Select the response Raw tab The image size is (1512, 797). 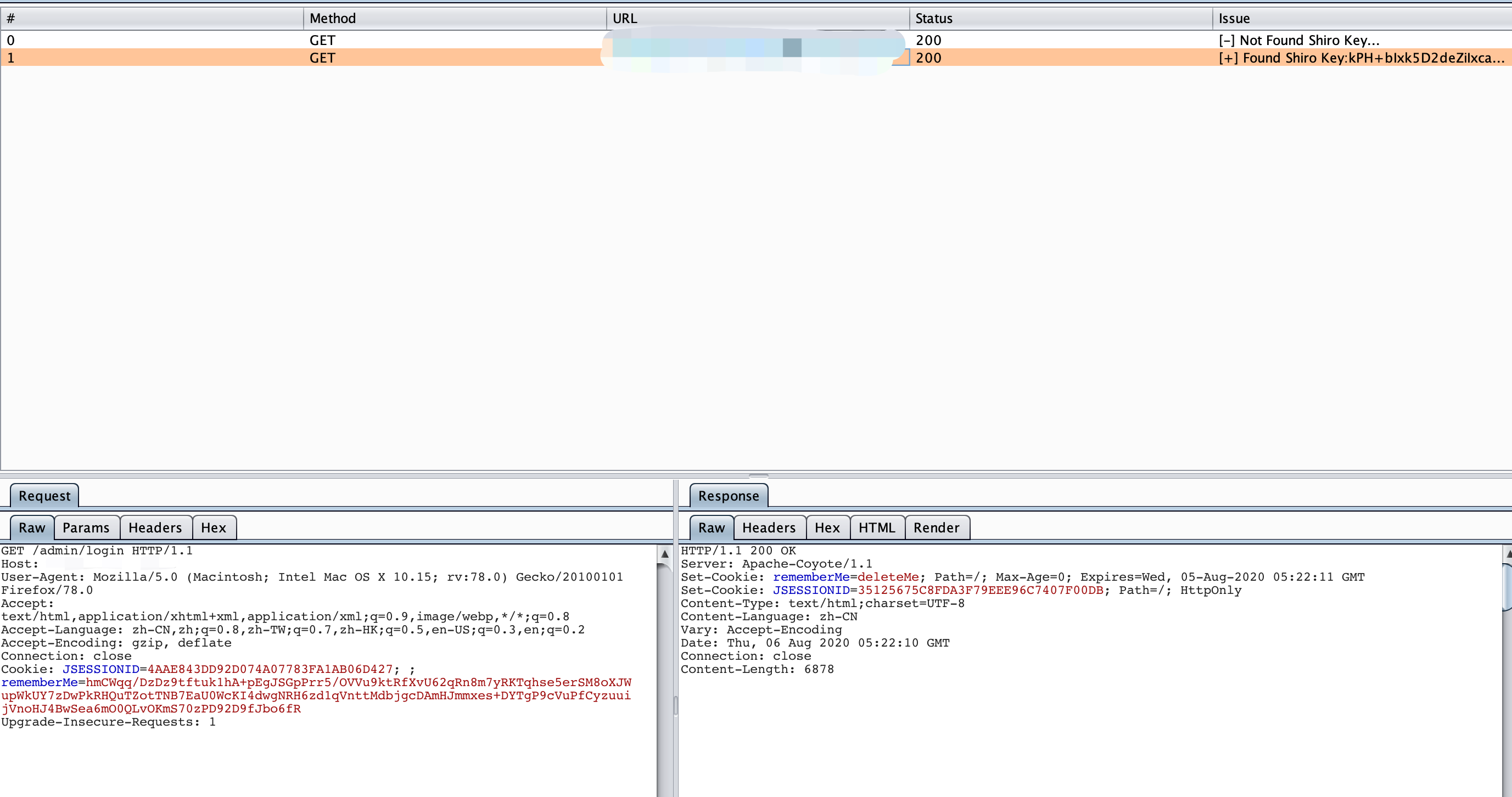(x=711, y=527)
